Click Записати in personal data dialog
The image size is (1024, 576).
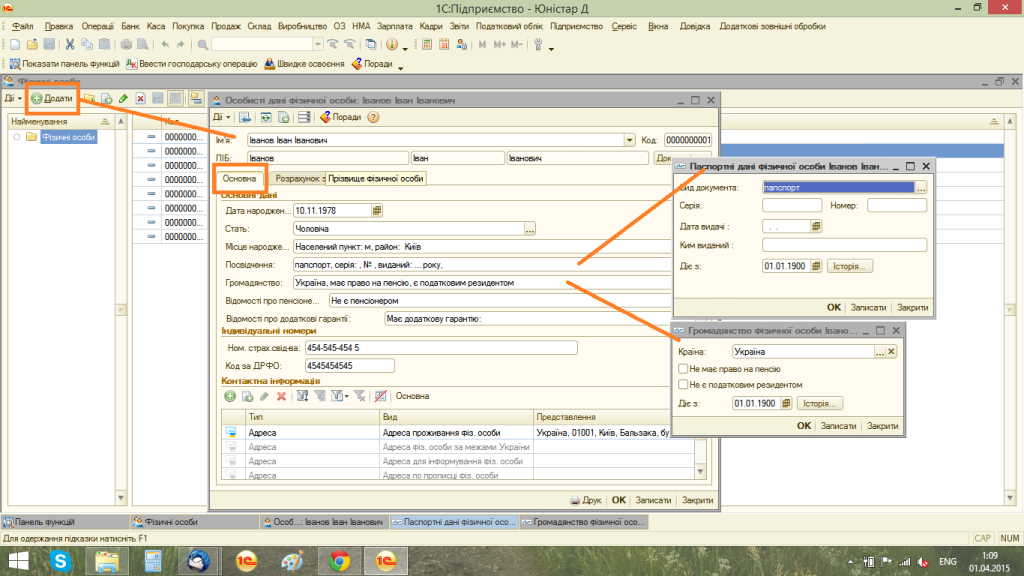[653, 500]
